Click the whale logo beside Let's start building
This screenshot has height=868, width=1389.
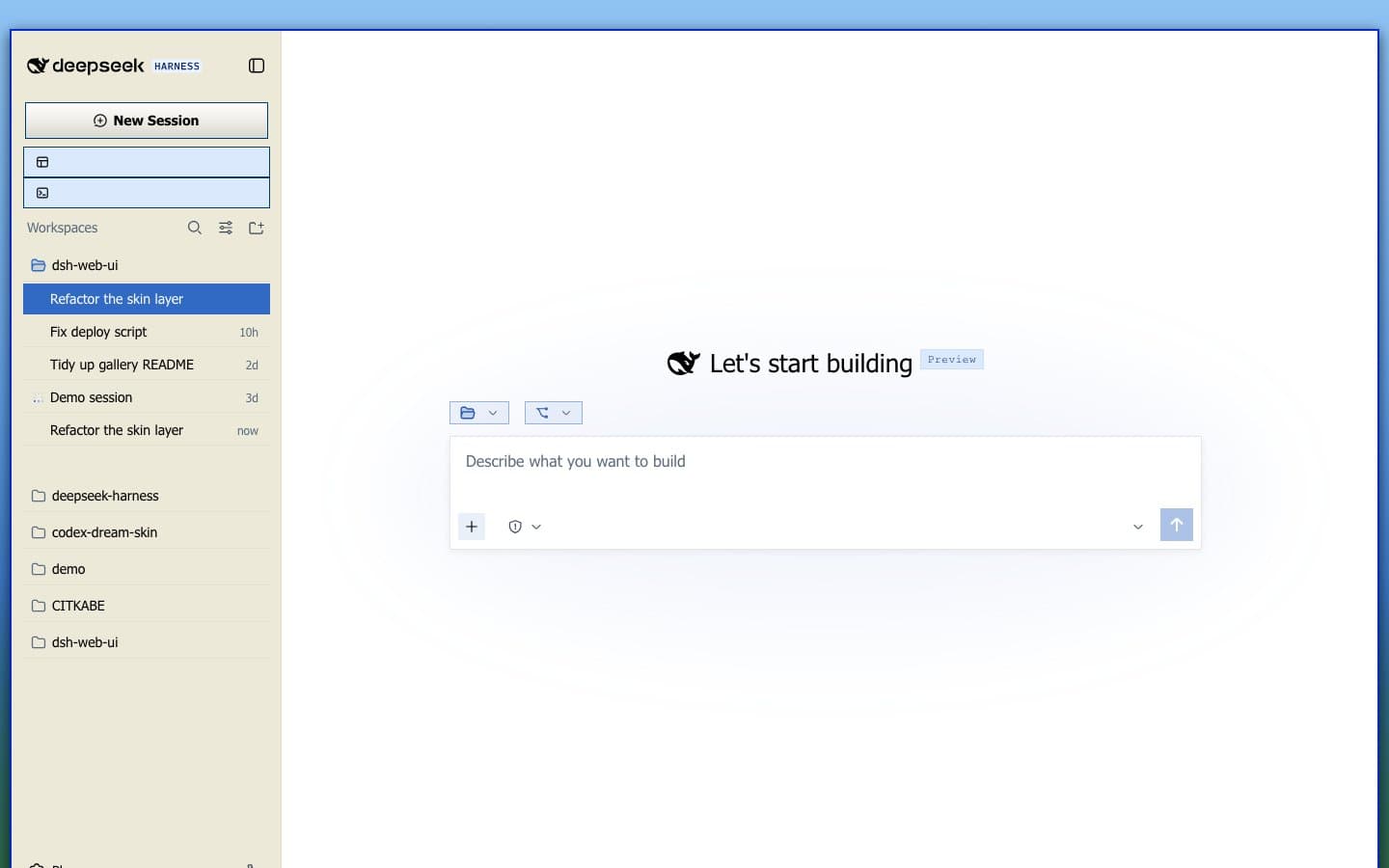point(684,364)
